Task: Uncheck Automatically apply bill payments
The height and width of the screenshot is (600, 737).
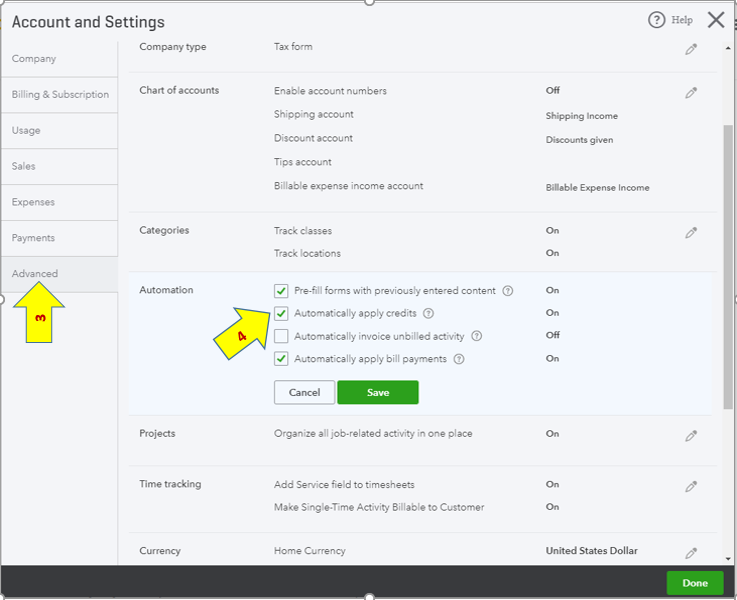Action: (282, 359)
